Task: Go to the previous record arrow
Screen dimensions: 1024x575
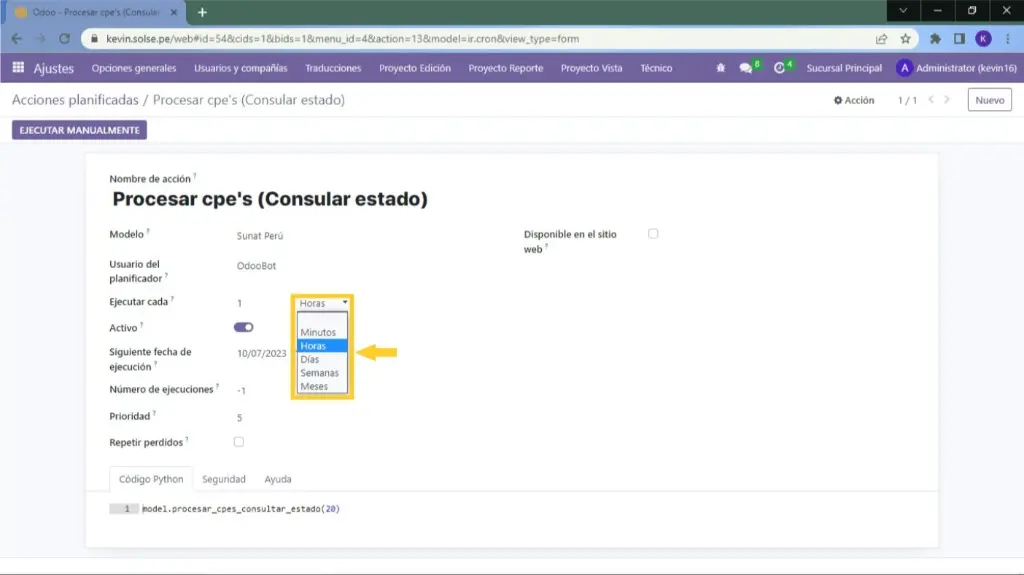Action: point(932,100)
